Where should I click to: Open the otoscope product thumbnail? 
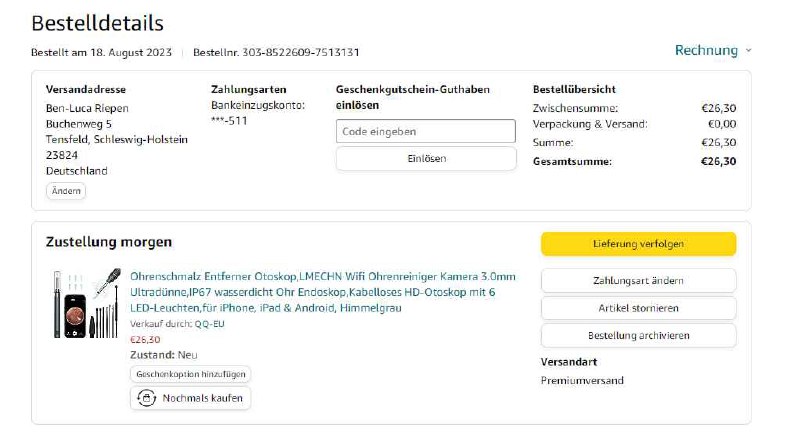point(86,301)
